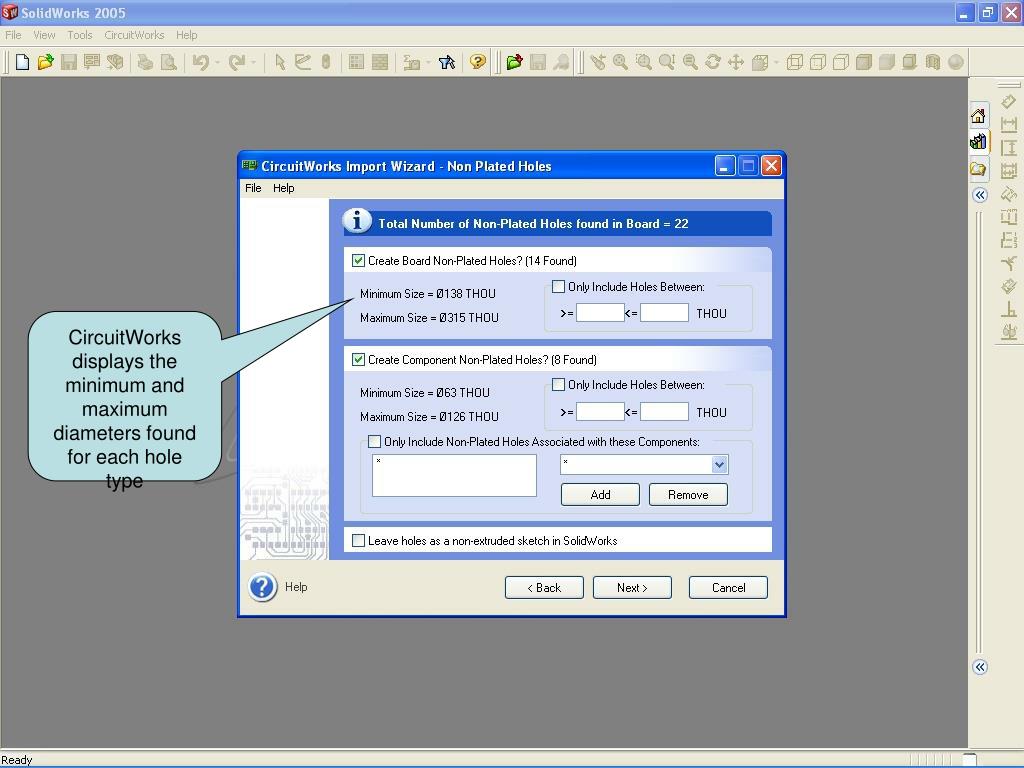The width and height of the screenshot is (1024, 768).
Task: Open the component name combo box dropdown
Action: click(x=719, y=464)
